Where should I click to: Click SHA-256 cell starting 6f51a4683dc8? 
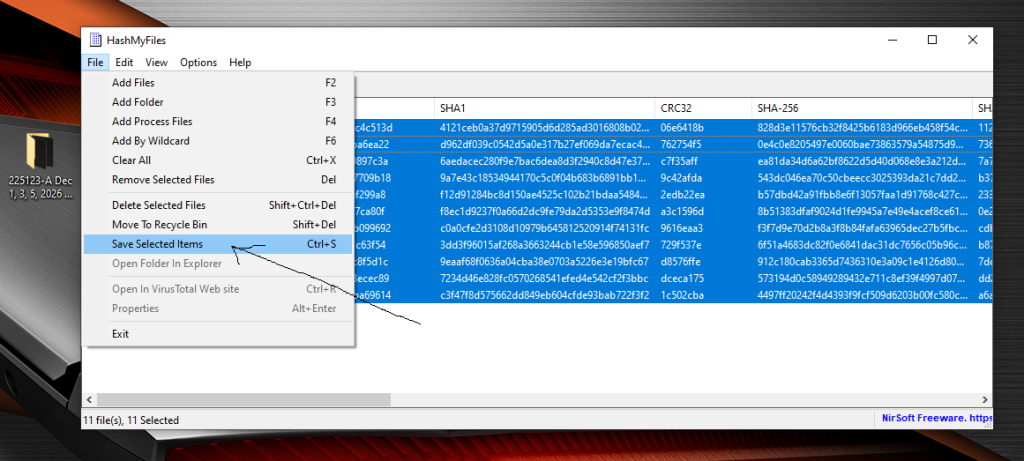tap(862, 245)
